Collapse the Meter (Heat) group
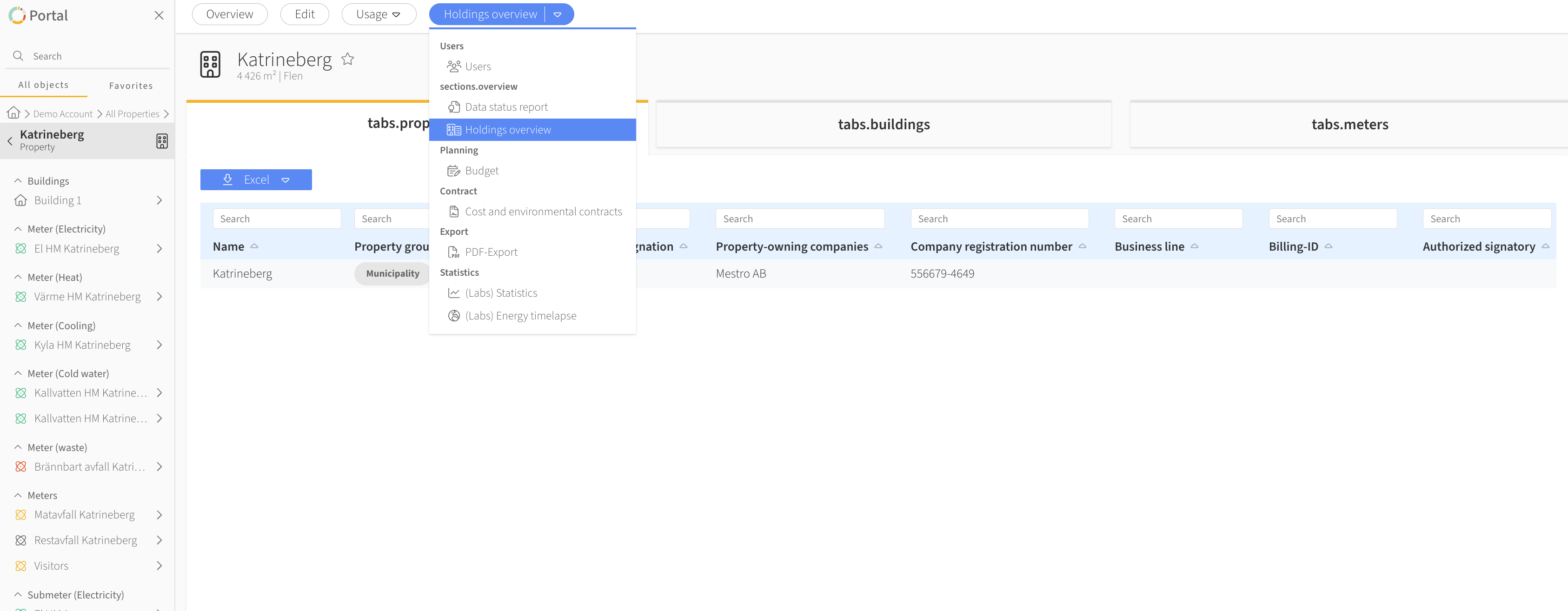Viewport: 1568px width, 611px height. coord(18,277)
